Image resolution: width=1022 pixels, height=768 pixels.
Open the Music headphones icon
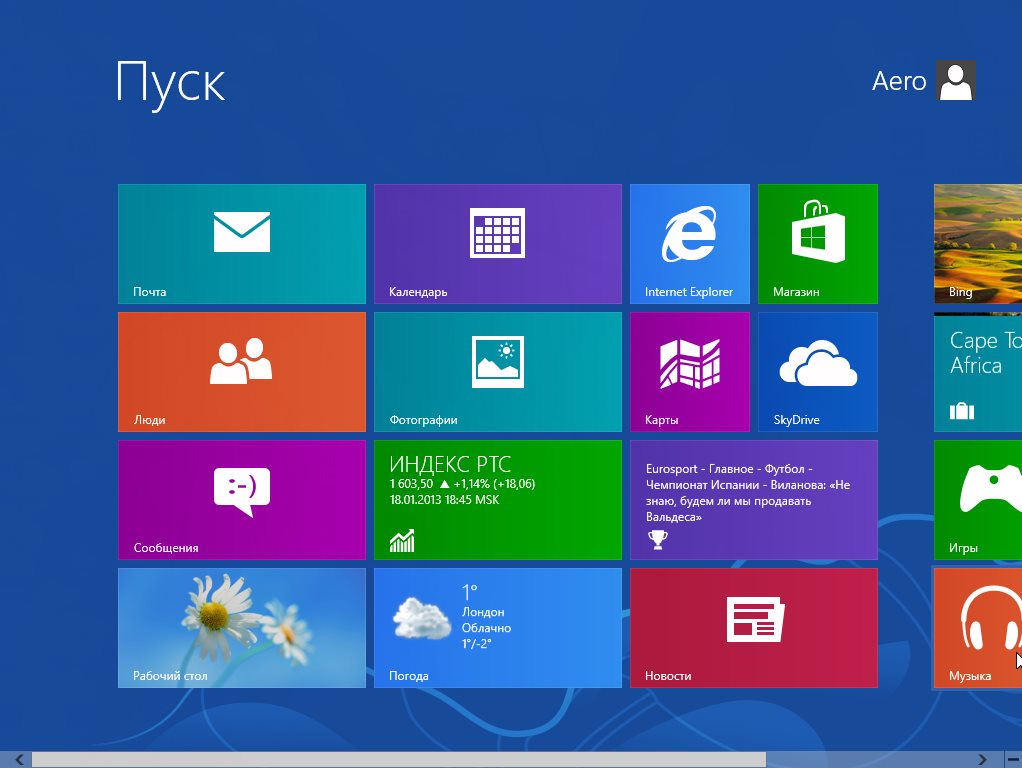(991, 618)
